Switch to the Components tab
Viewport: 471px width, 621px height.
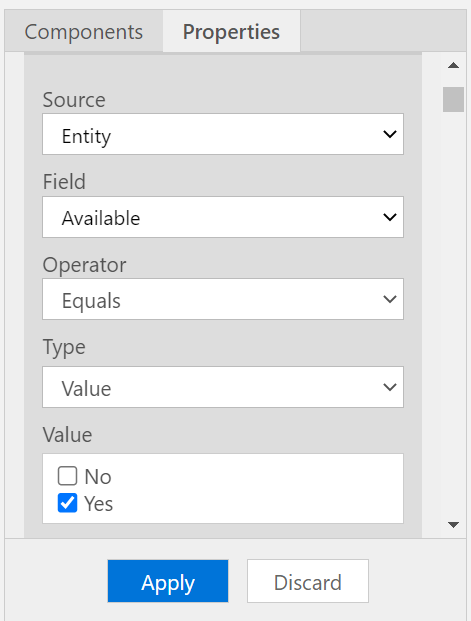pos(84,31)
